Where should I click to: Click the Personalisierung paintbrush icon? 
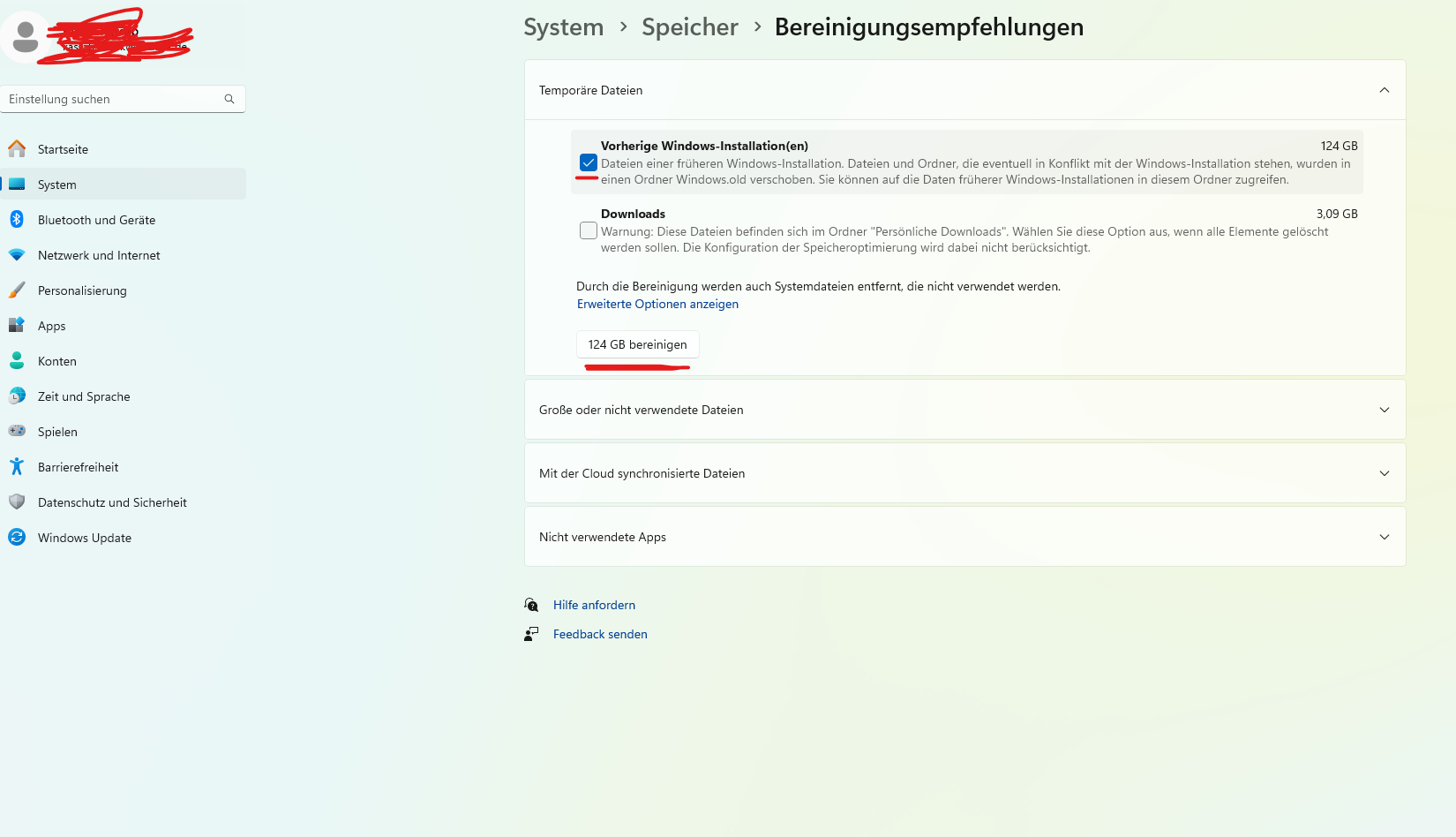[17, 290]
